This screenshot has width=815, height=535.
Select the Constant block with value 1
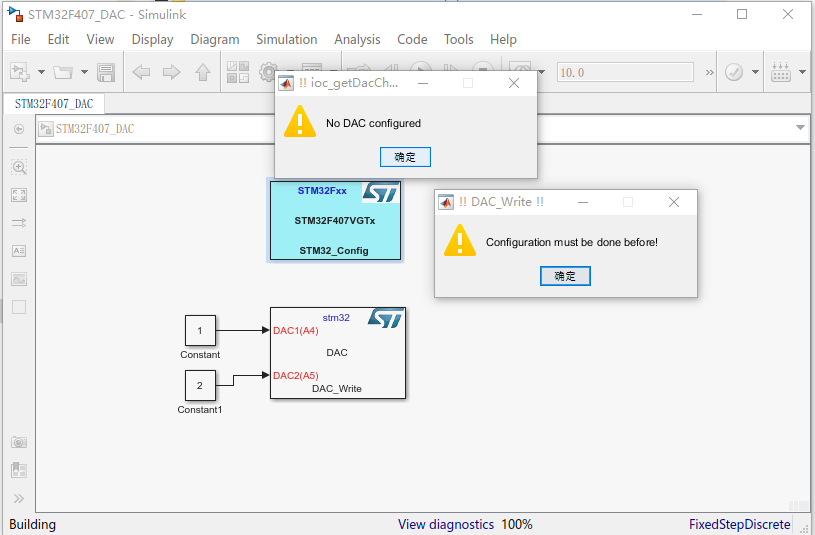[x=200, y=330]
